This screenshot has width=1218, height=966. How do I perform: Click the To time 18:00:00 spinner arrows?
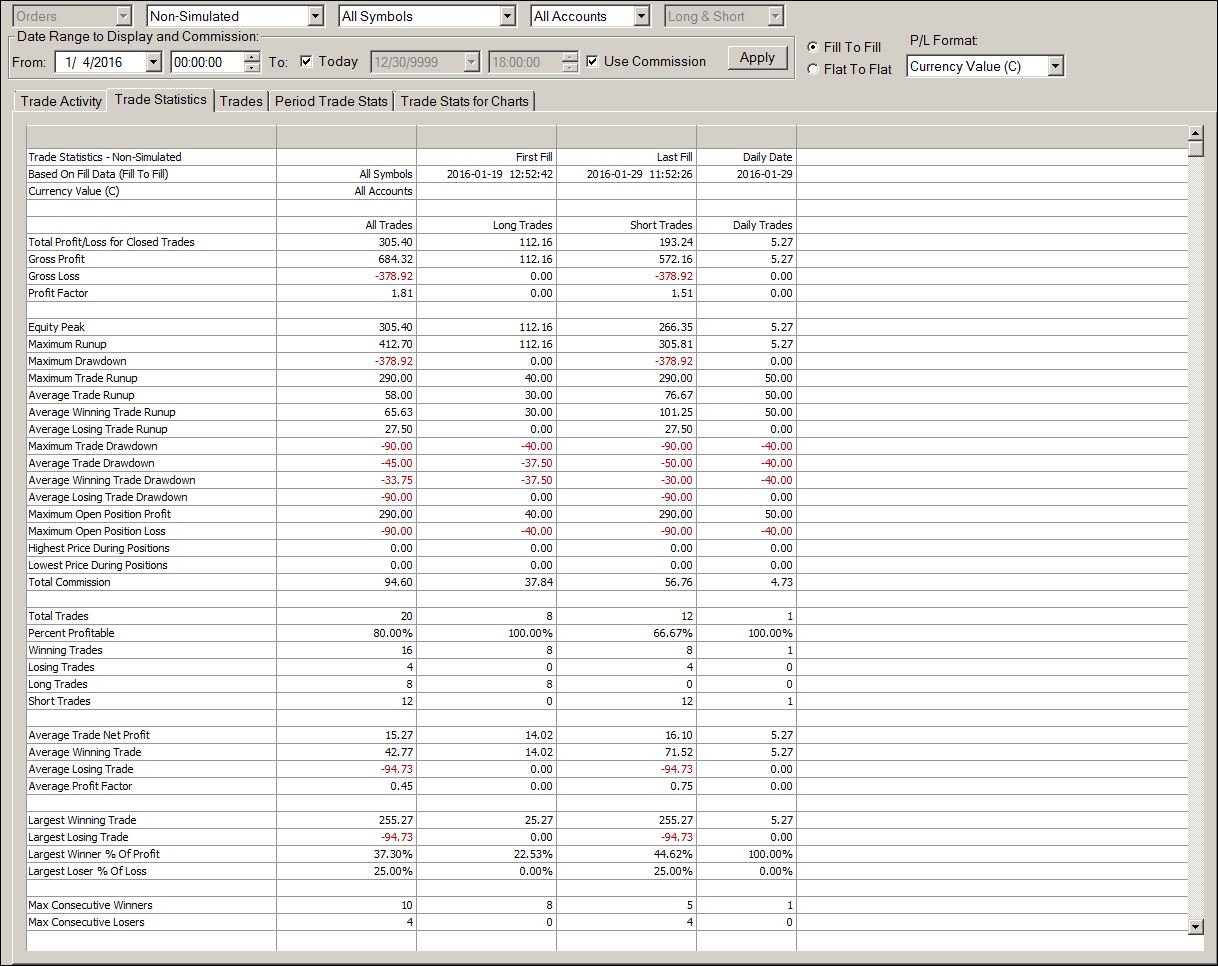pyautogui.click(x=570, y=62)
